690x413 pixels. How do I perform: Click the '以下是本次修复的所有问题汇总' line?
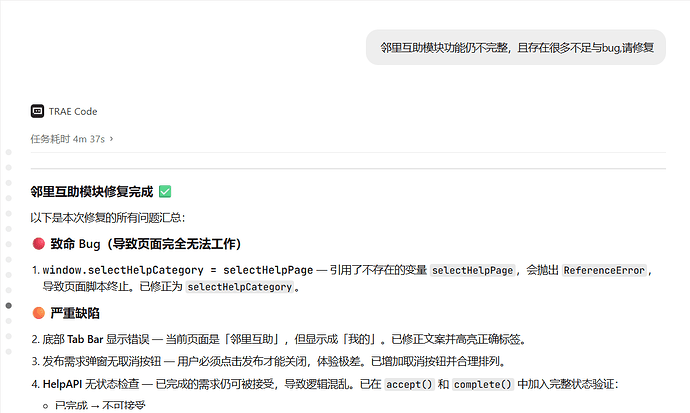tap(108, 218)
